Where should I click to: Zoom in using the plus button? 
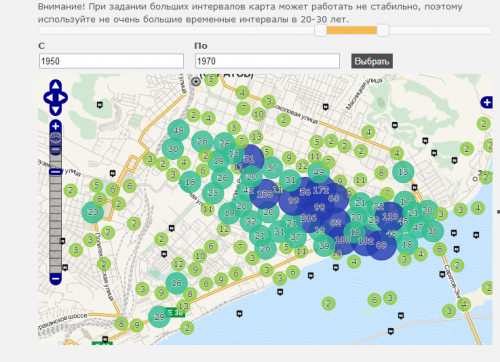(56, 126)
